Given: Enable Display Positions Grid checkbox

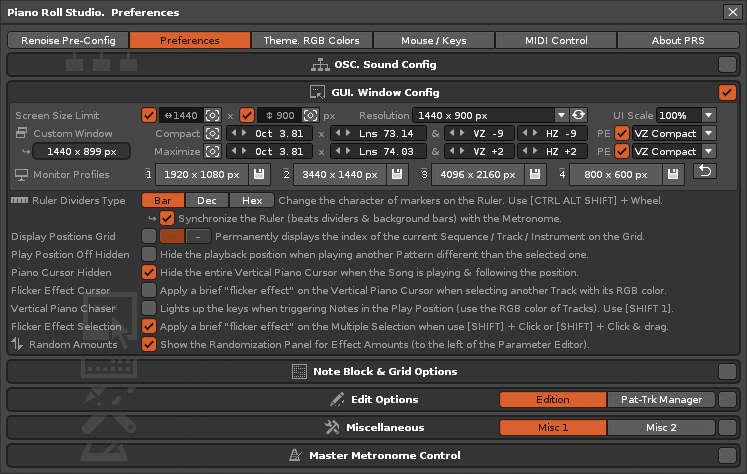Looking at the screenshot, I should 149,236.
